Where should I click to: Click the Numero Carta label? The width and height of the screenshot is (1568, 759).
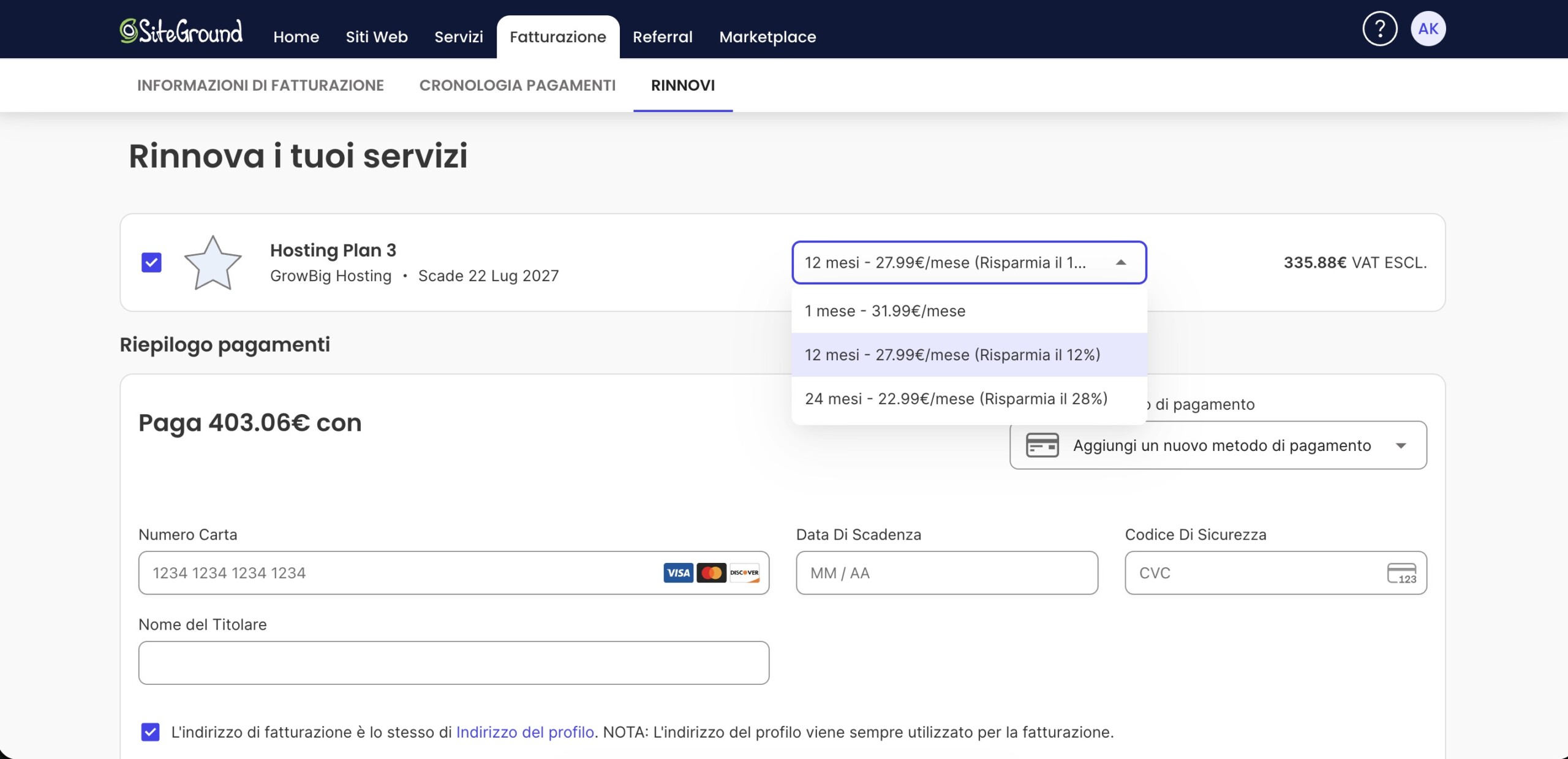click(187, 535)
